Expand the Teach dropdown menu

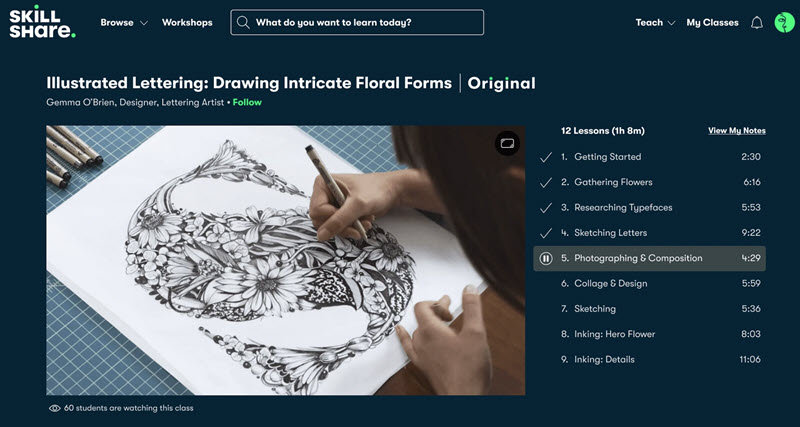(655, 22)
